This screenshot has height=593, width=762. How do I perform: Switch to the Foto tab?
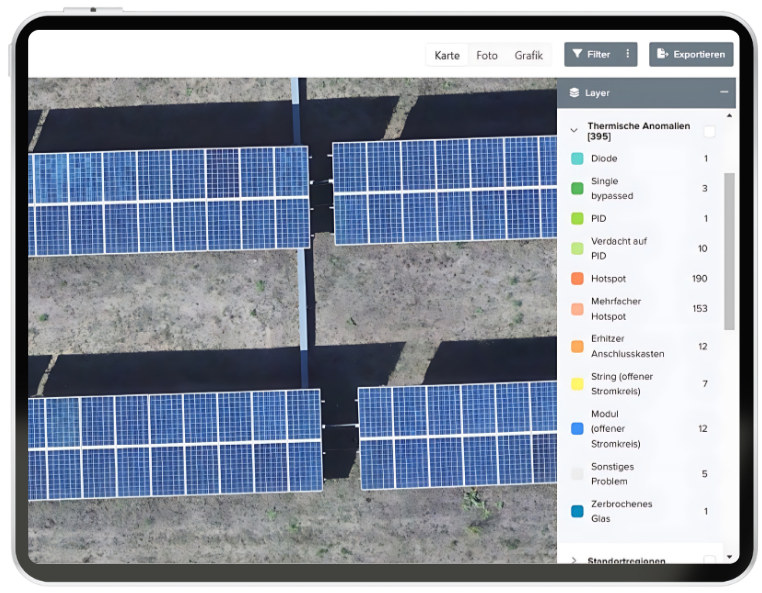(x=487, y=55)
